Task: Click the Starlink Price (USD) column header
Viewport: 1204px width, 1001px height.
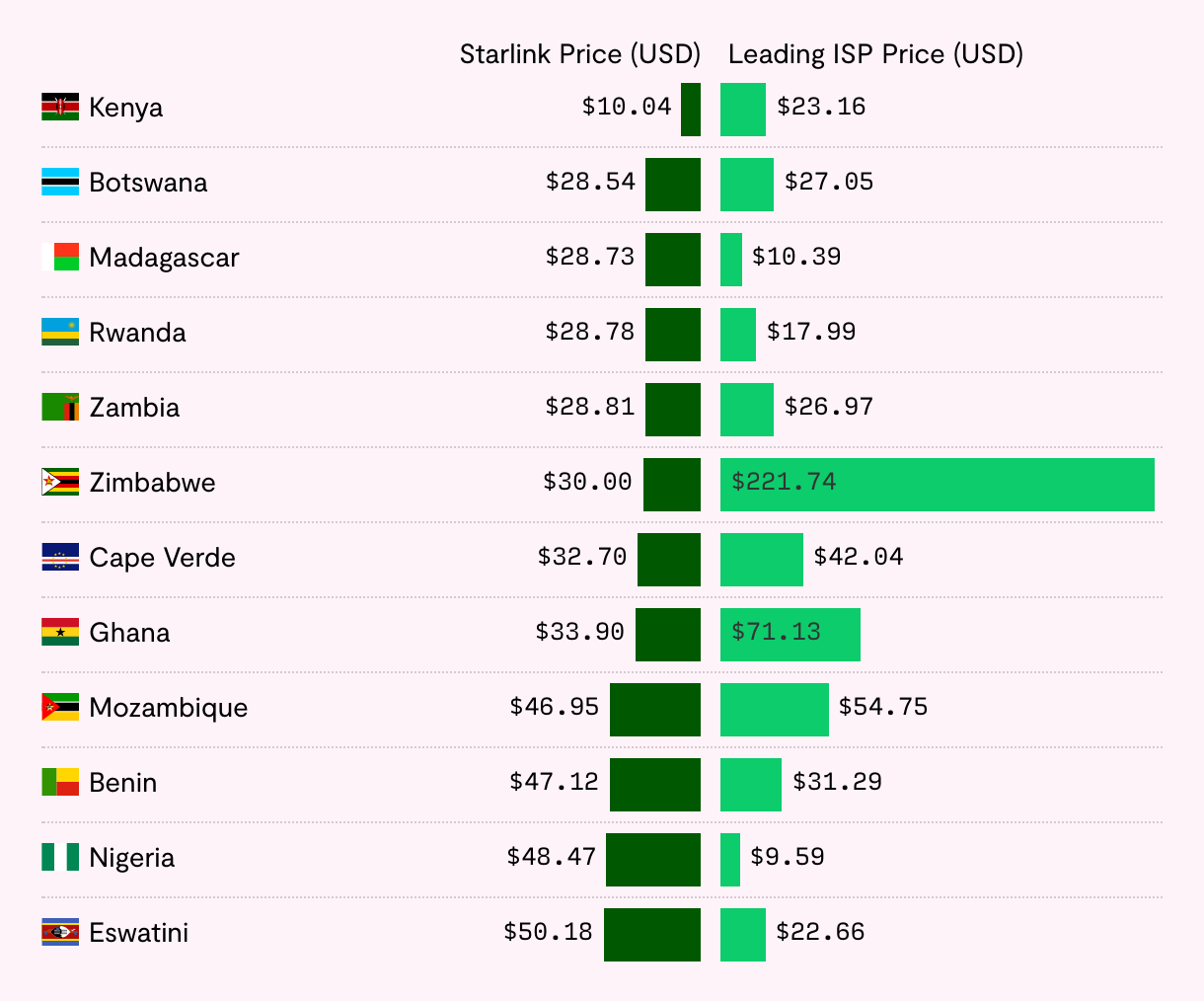Action: tap(579, 54)
